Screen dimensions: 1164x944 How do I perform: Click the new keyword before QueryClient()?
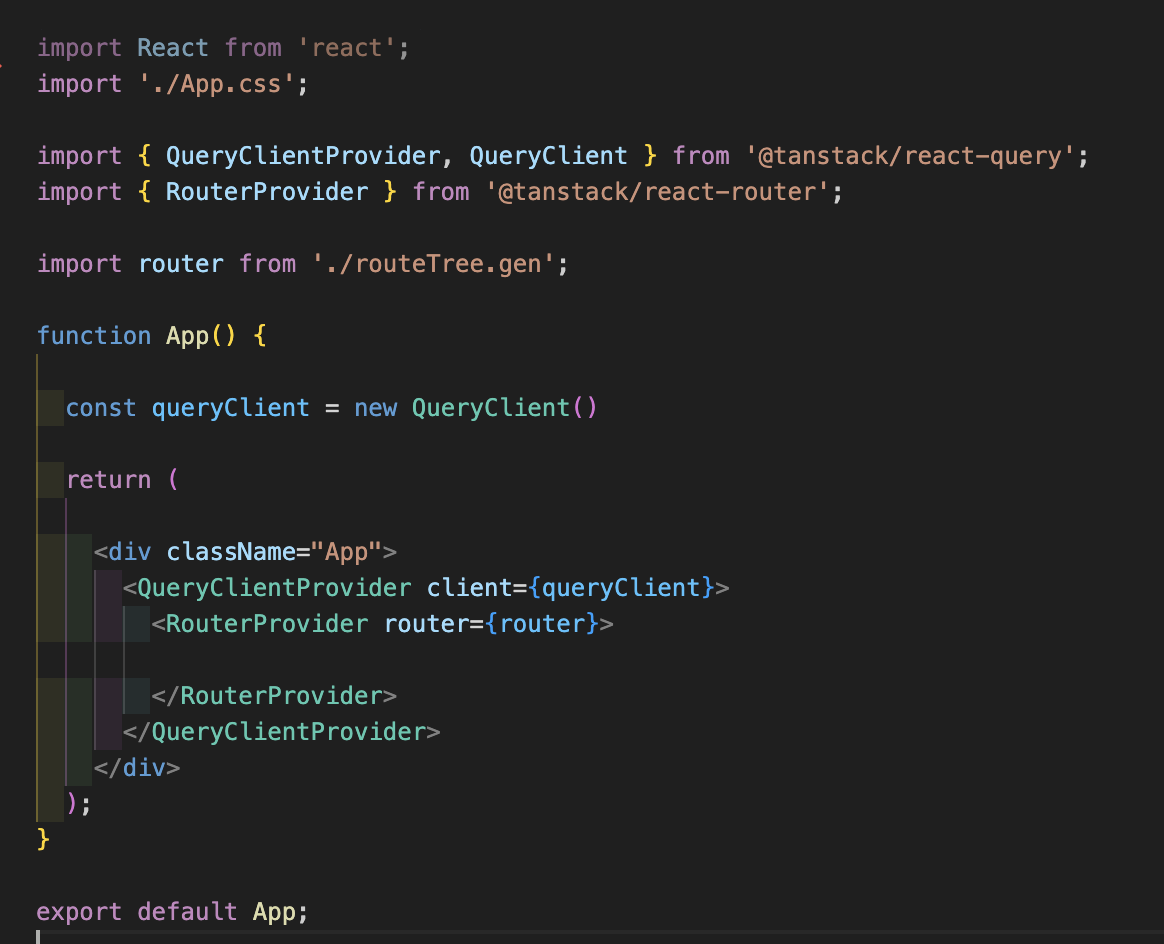[x=376, y=408]
